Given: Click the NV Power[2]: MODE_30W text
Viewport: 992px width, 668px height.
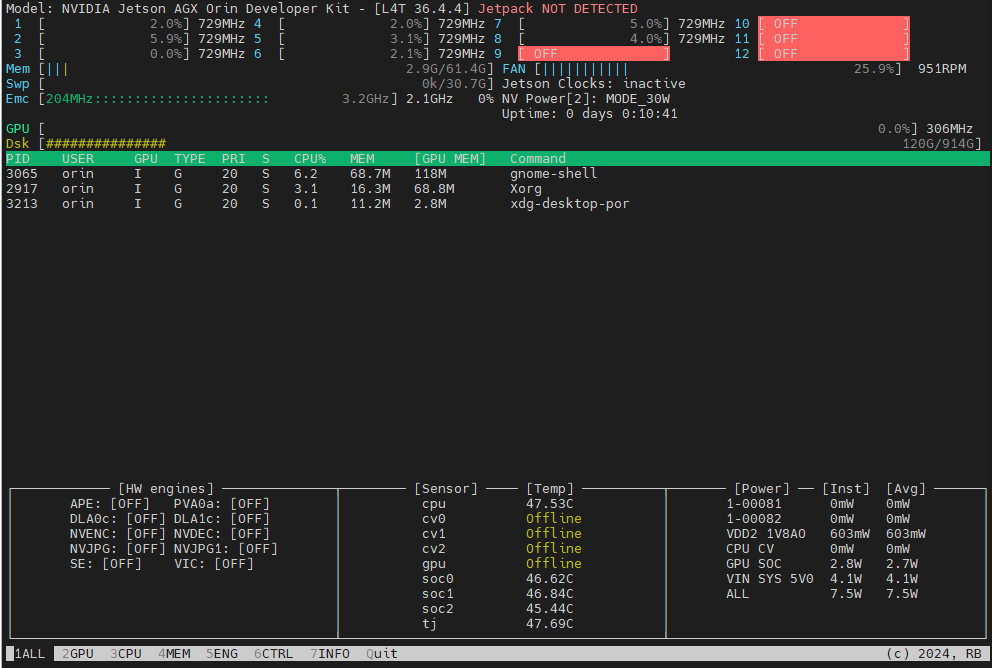Looking at the screenshot, I should 585,99.
